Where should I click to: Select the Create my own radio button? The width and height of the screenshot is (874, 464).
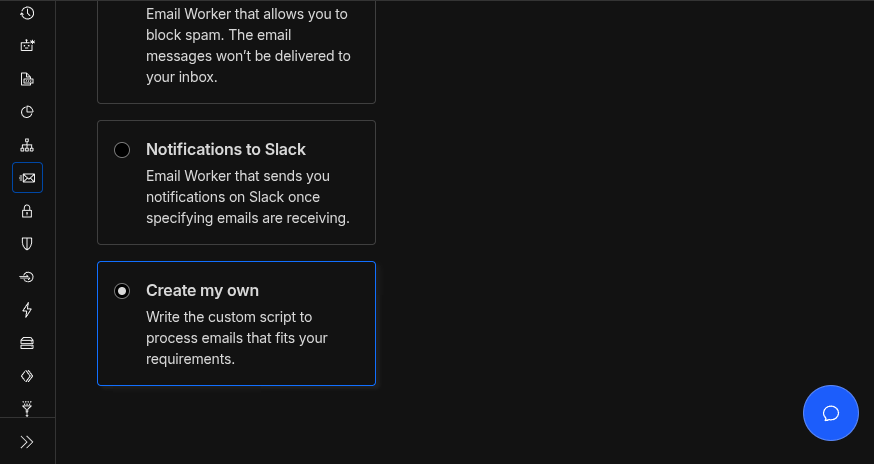pyautogui.click(x=122, y=291)
